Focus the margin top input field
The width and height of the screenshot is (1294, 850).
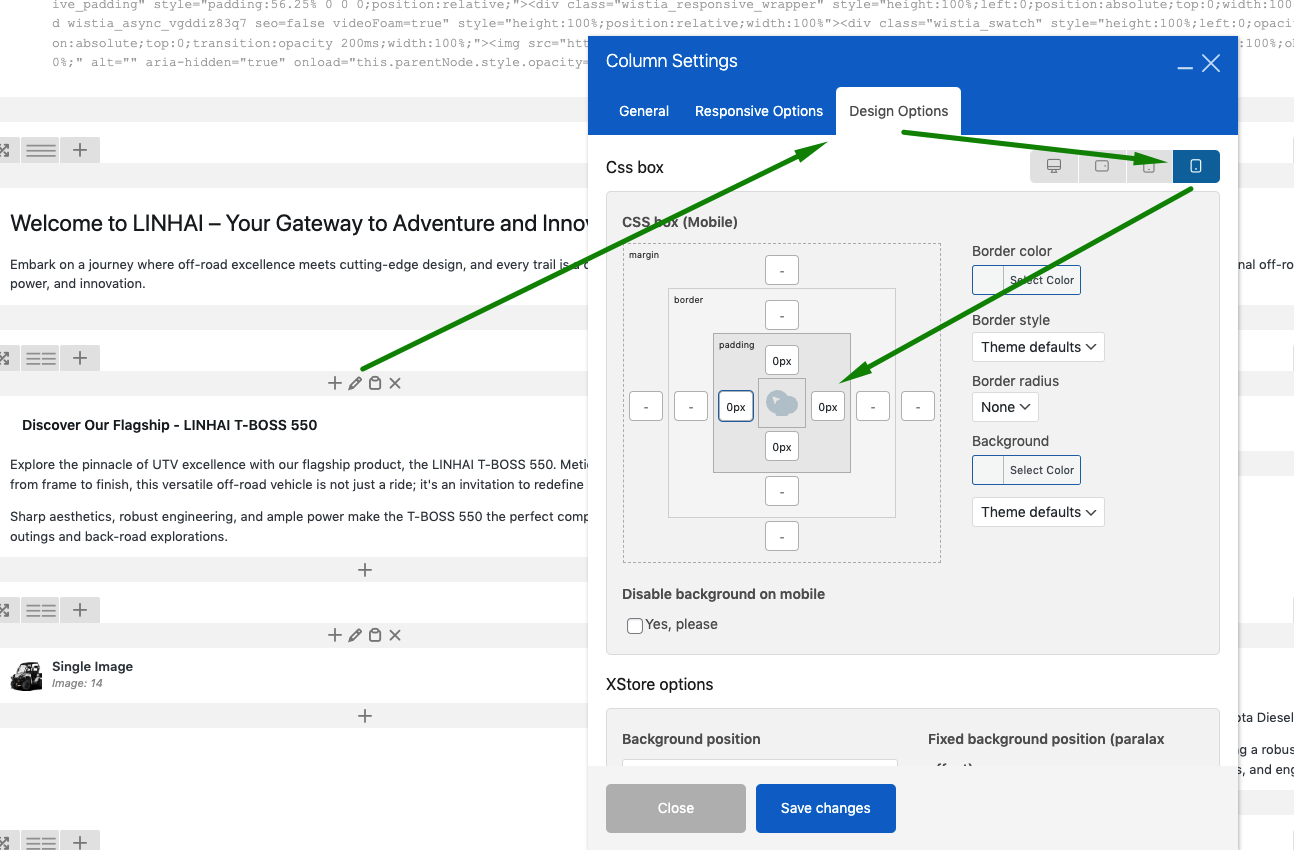[x=782, y=270]
